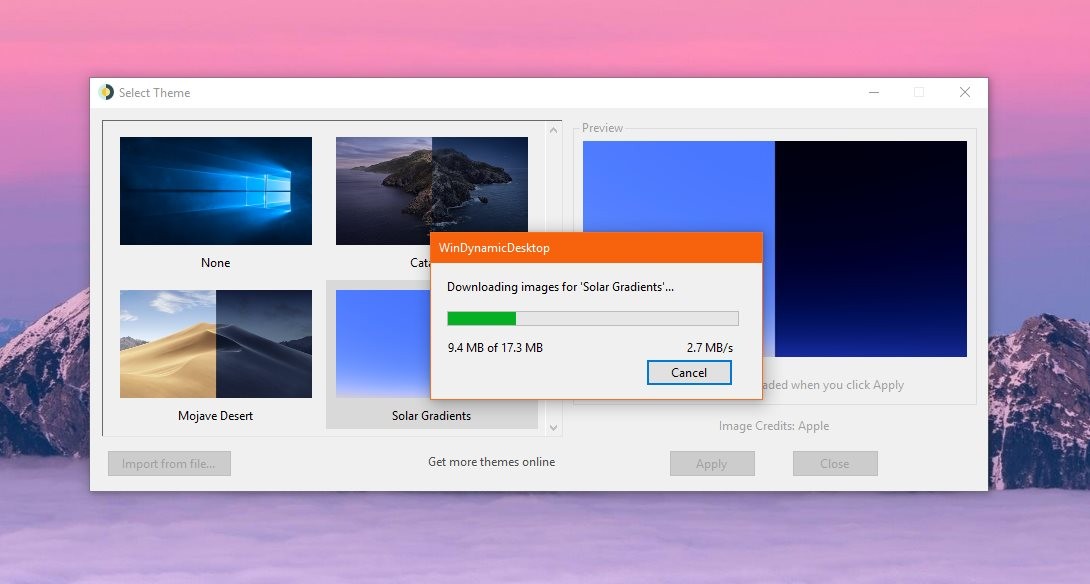Minimize the Select Theme window
The image size is (1090, 584).
(x=874, y=92)
